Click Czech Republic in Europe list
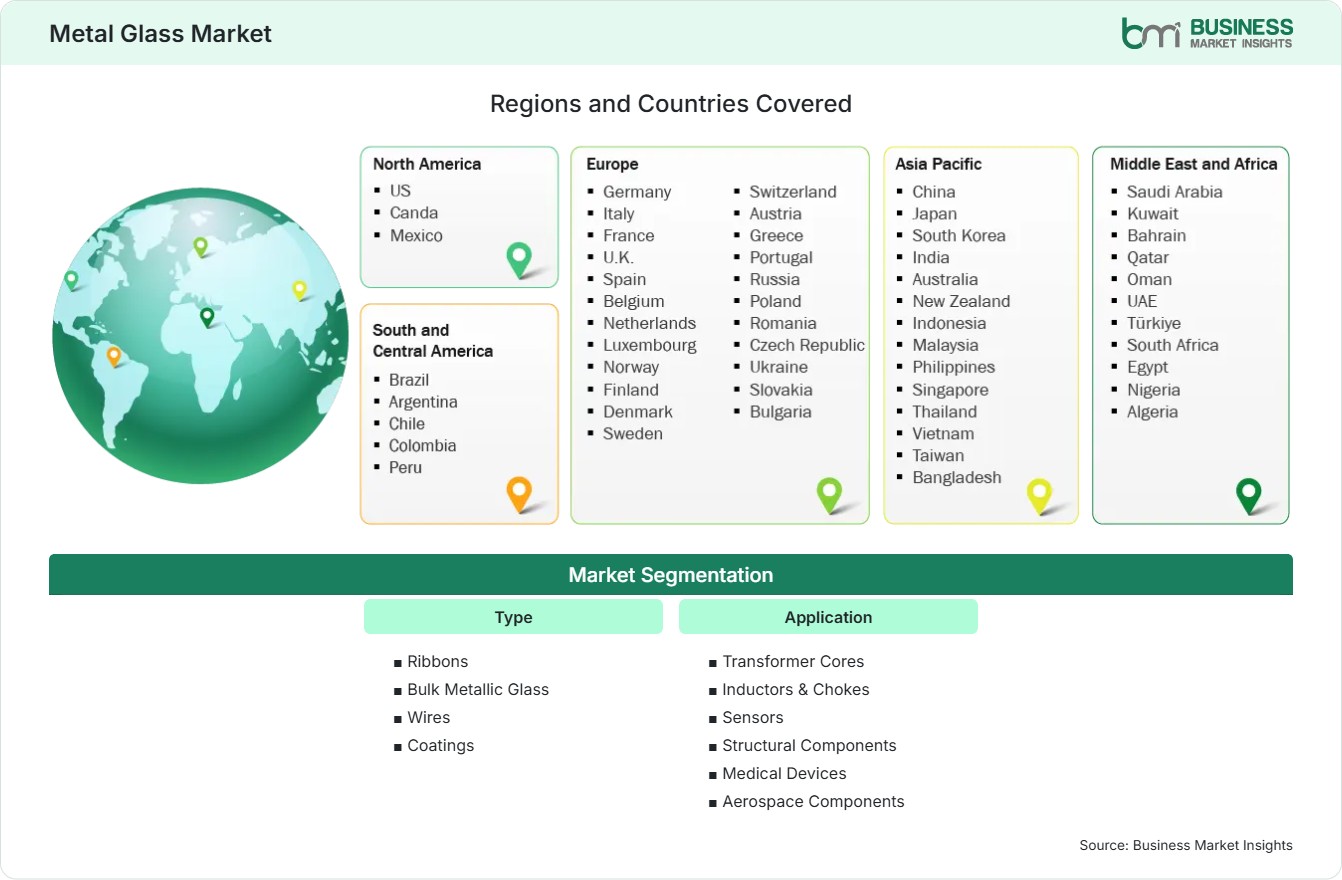 click(807, 345)
